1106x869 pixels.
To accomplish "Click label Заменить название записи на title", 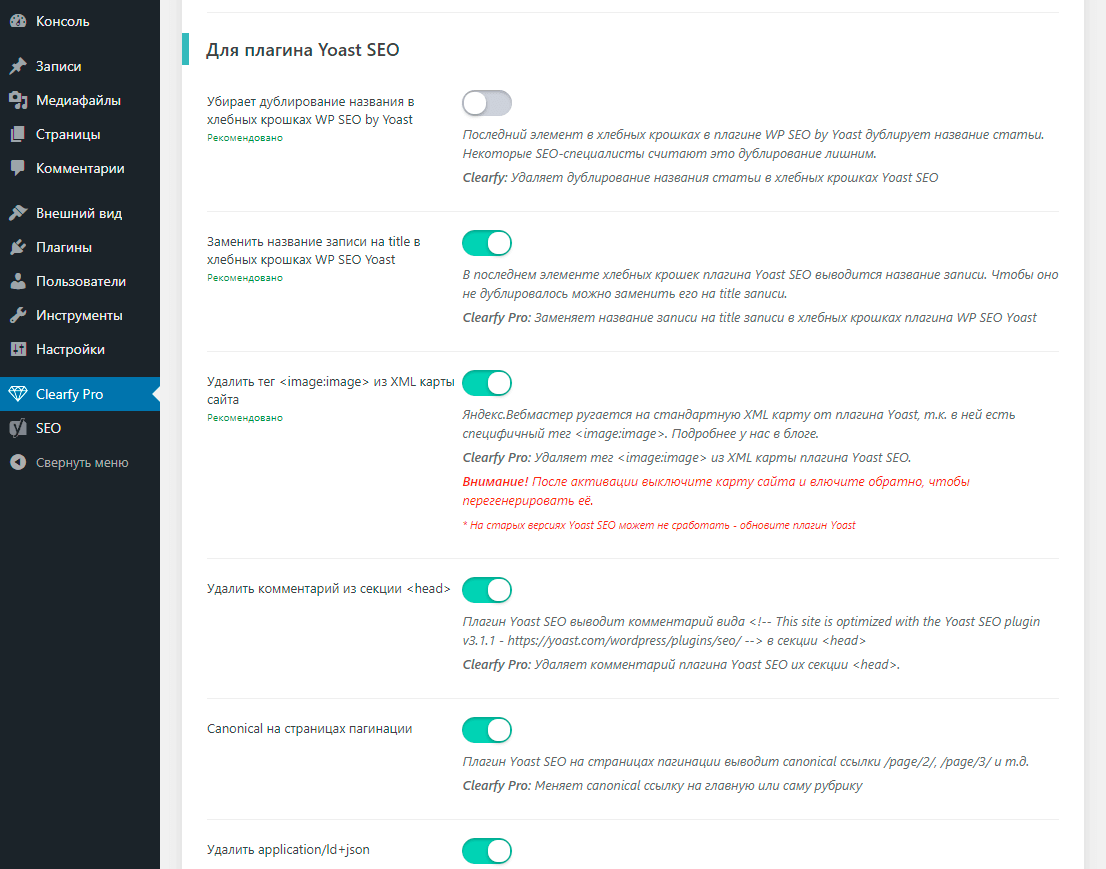I will click(x=313, y=250).
